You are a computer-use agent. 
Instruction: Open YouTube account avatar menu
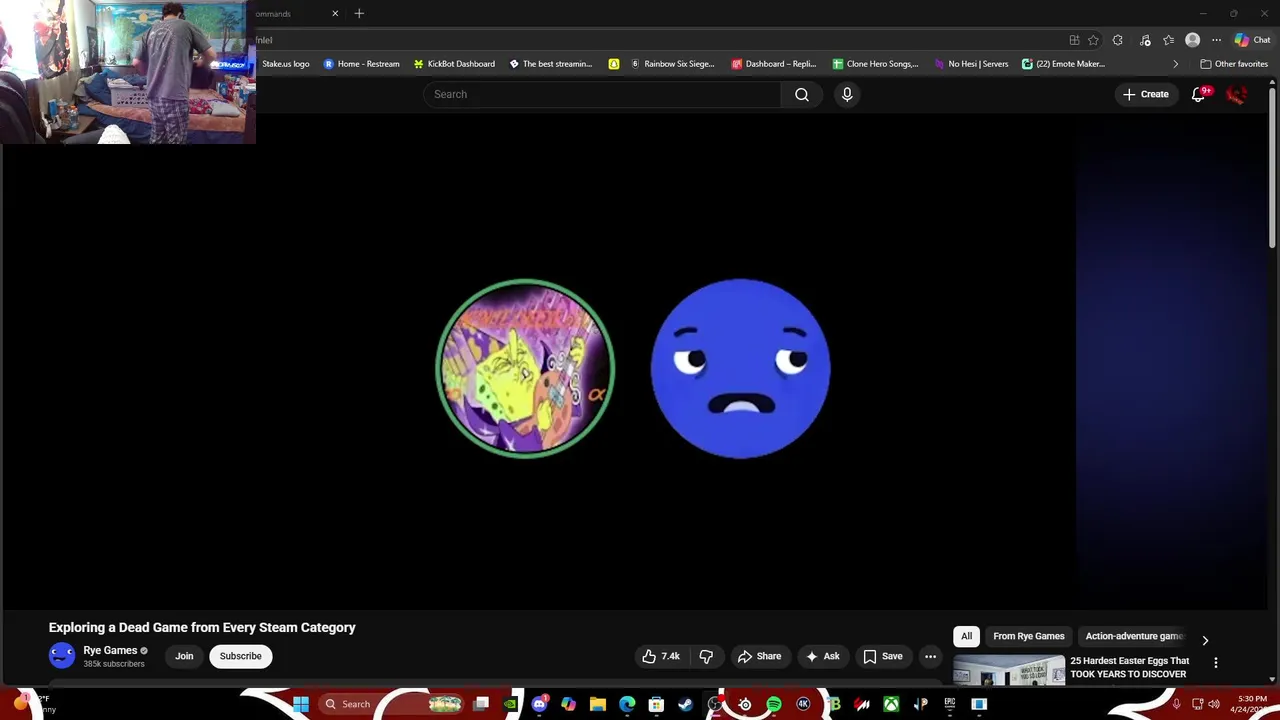tap(1237, 94)
